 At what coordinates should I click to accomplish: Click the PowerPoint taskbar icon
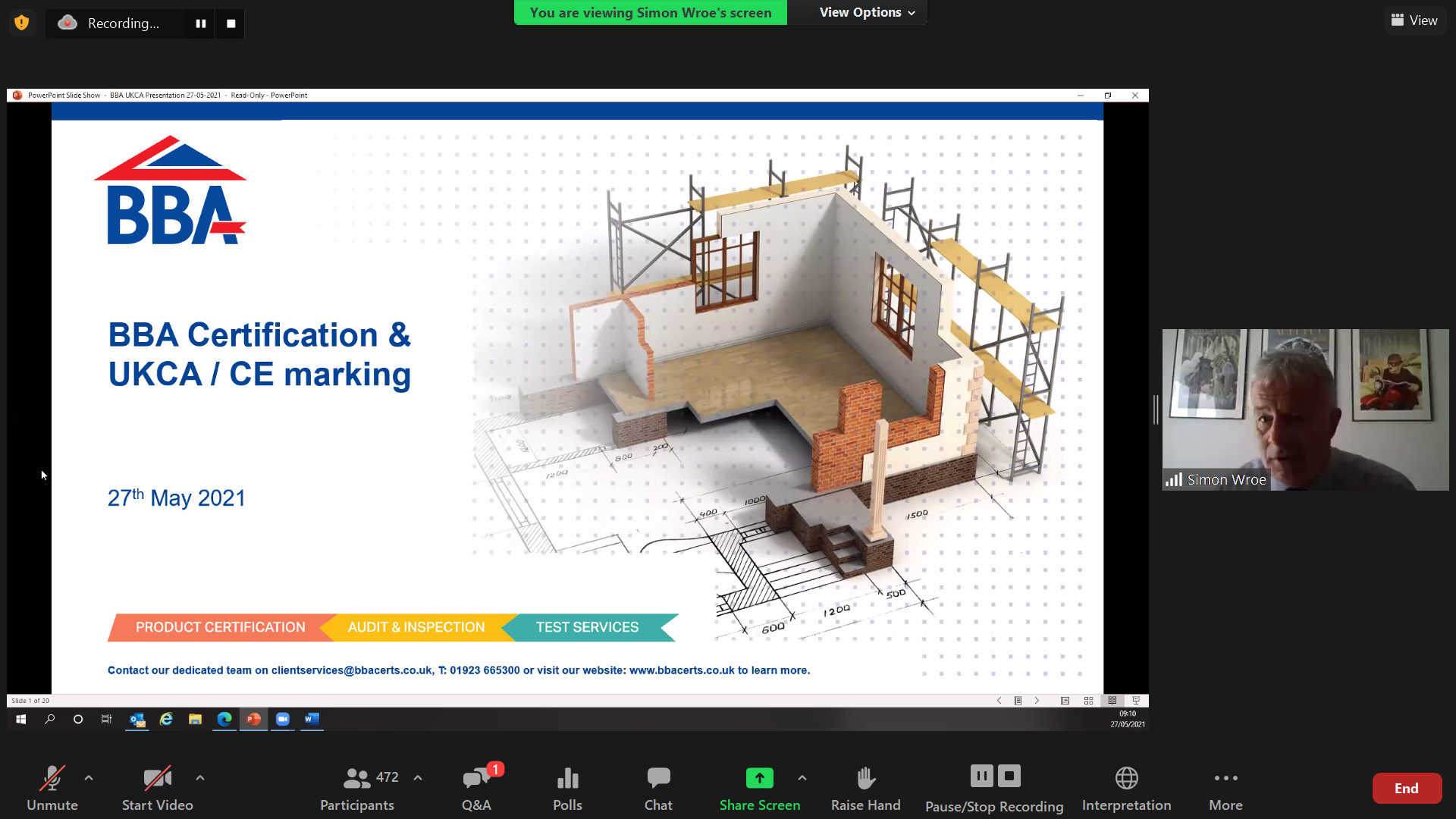click(253, 719)
